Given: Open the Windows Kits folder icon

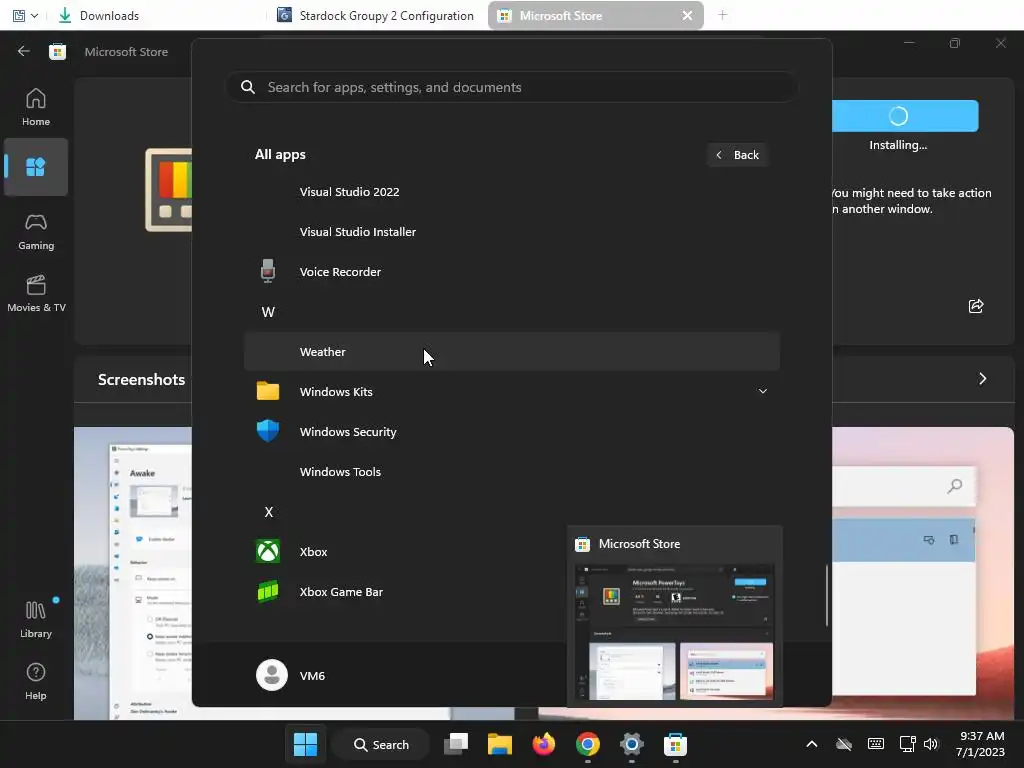Looking at the screenshot, I should tap(268, 391).
